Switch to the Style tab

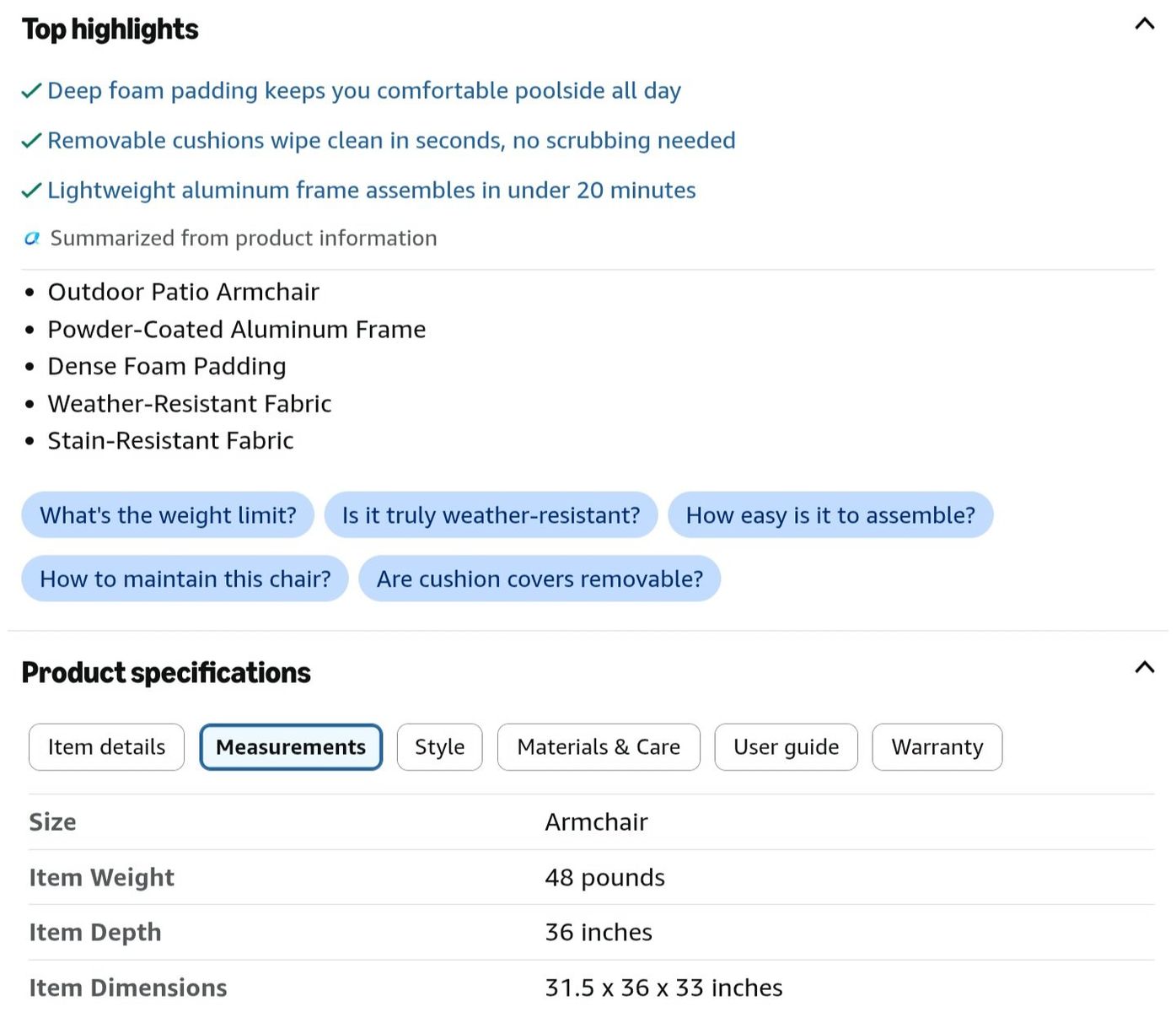tap(439, 747)
